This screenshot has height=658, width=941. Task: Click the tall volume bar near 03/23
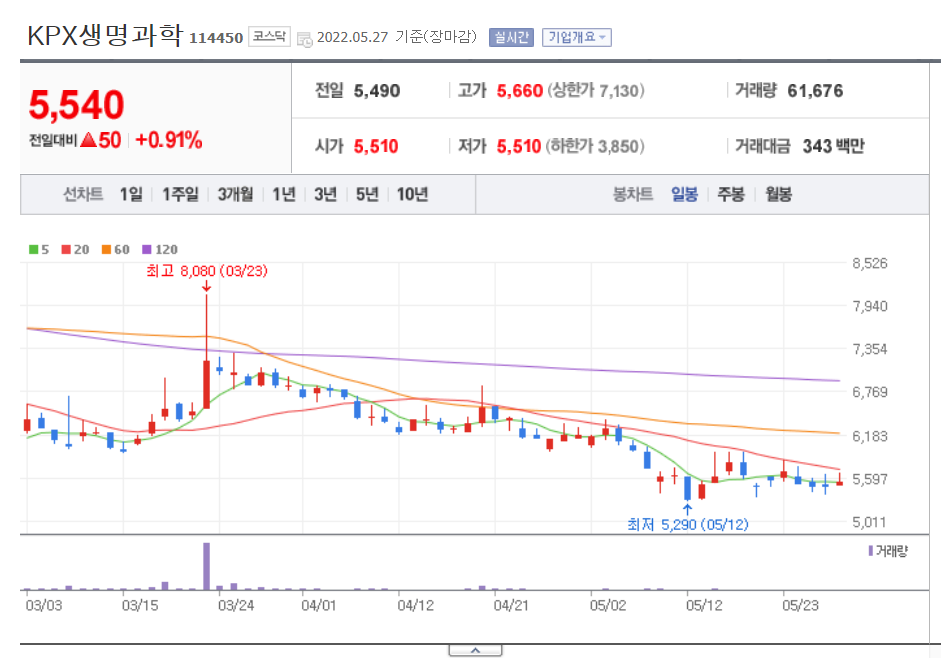(x=206, y=566)
